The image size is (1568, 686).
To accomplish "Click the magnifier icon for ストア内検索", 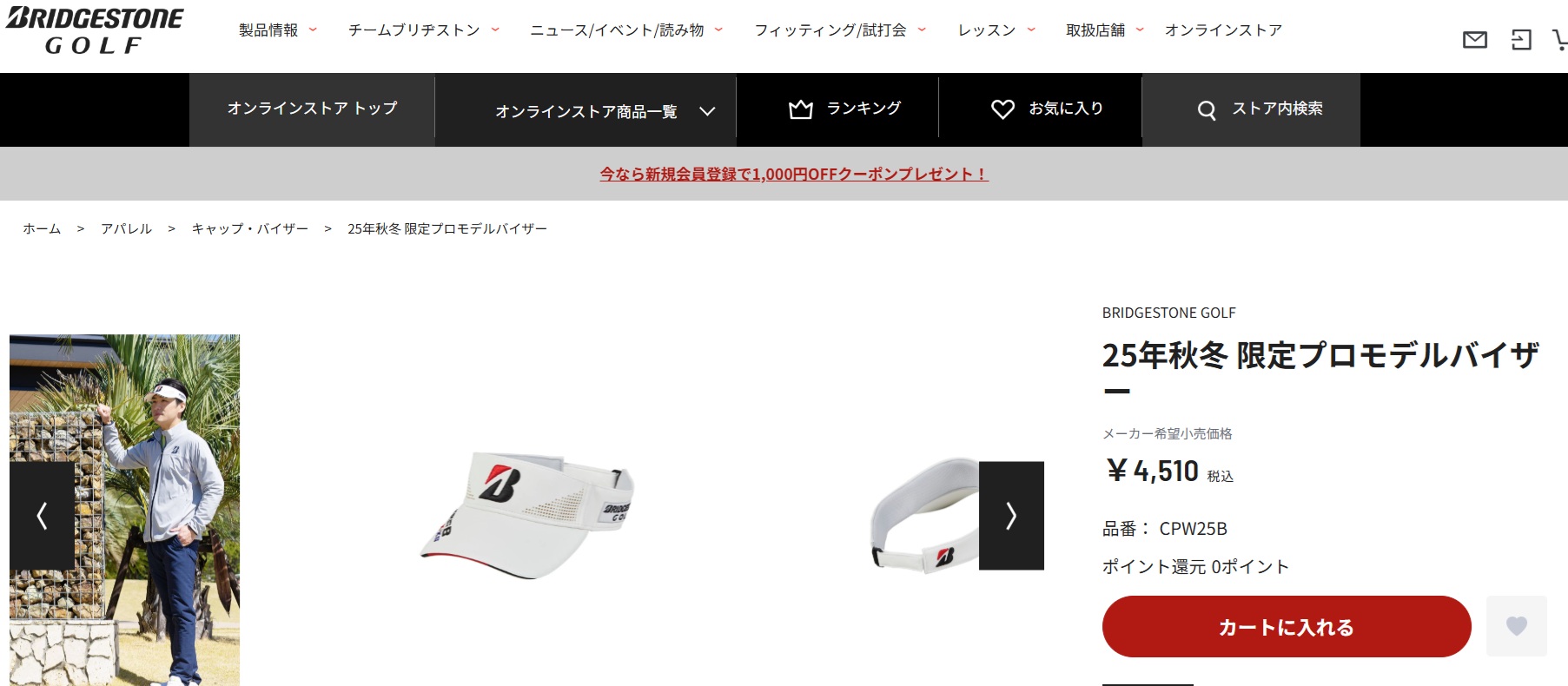I will [1206, 110].
